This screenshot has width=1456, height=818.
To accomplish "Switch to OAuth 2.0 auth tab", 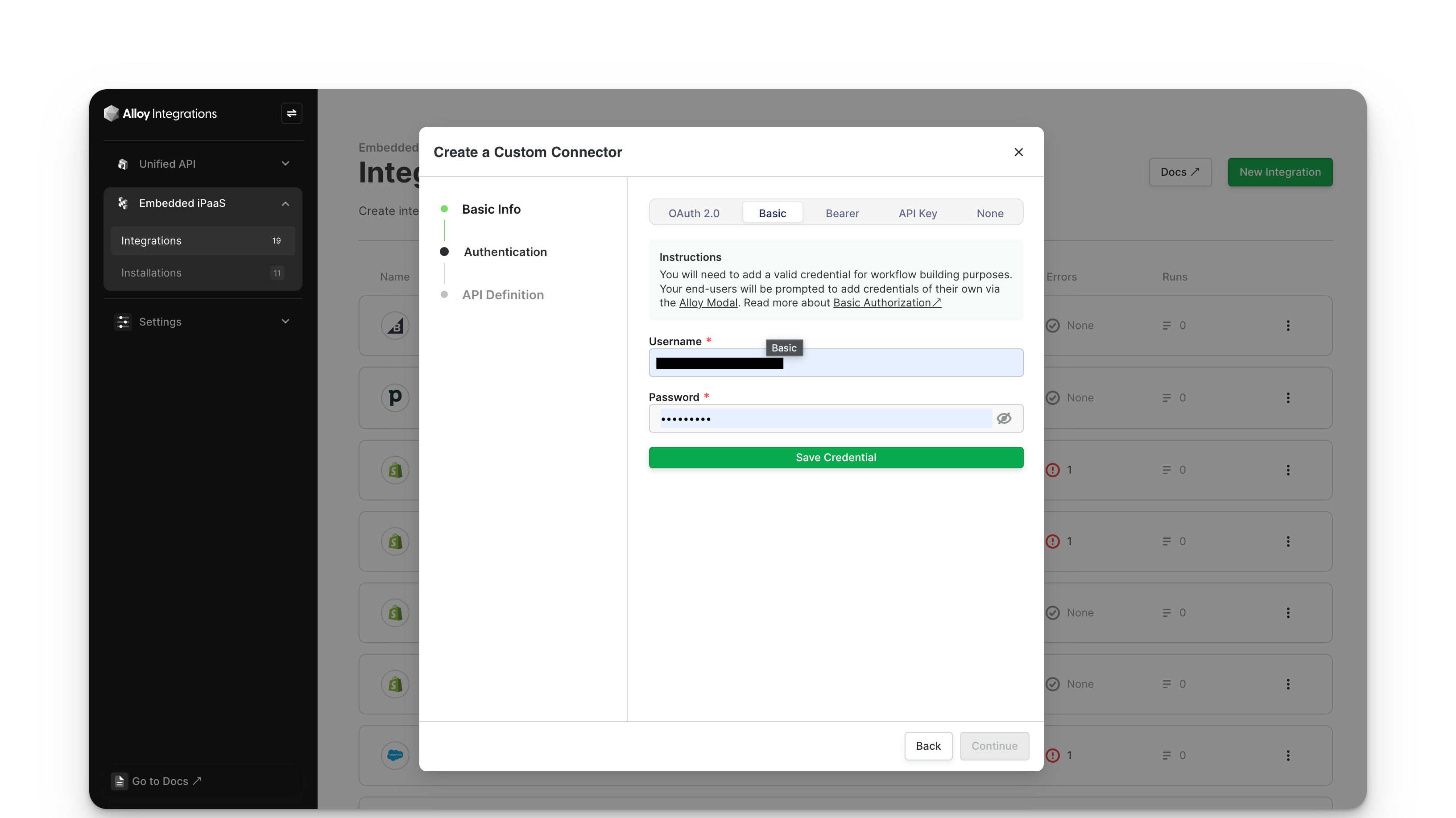I will (x=694, y=213).
